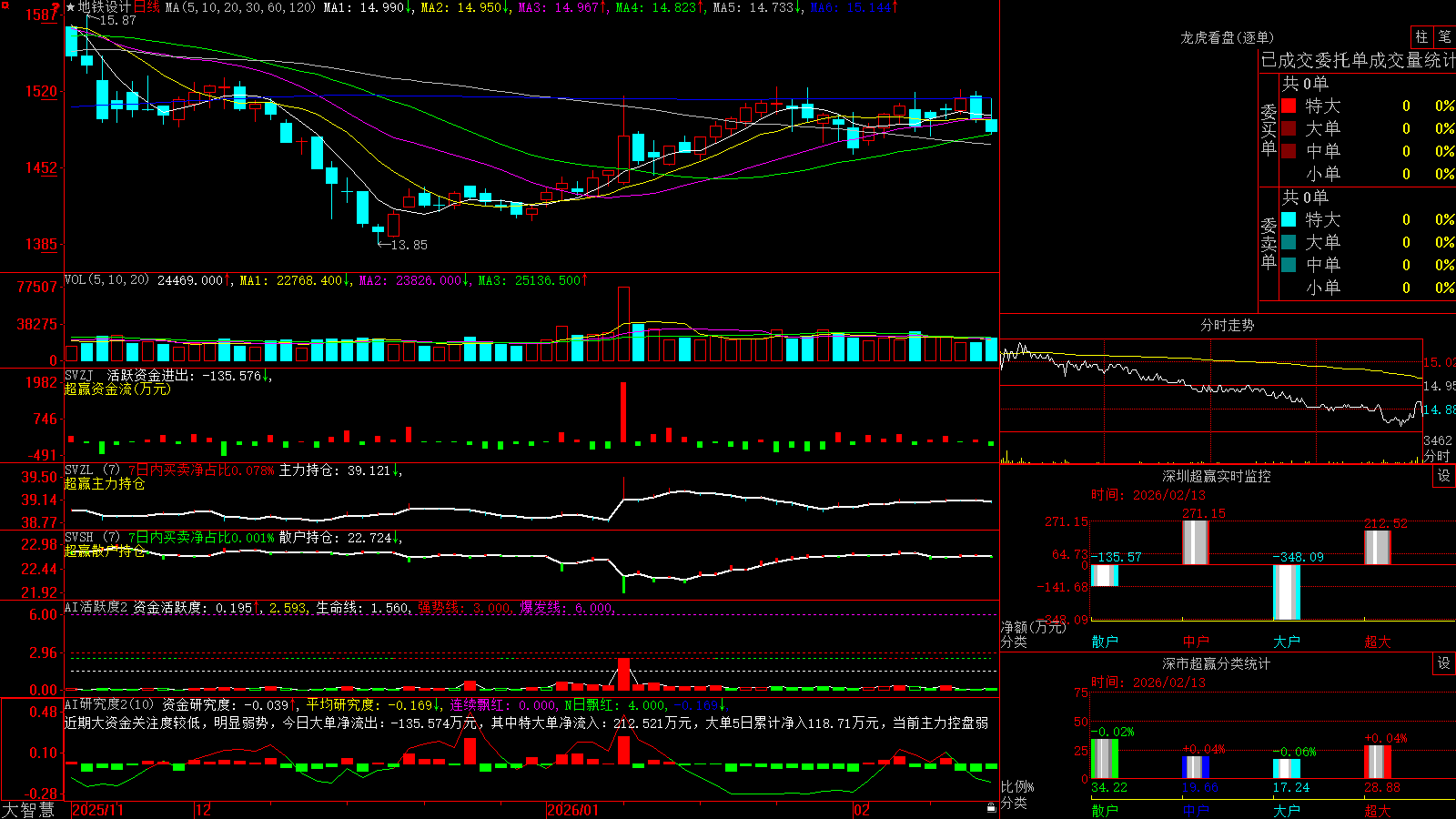
Task: Click the 委买单 vertical label
Action: (x=1269, y=129)
